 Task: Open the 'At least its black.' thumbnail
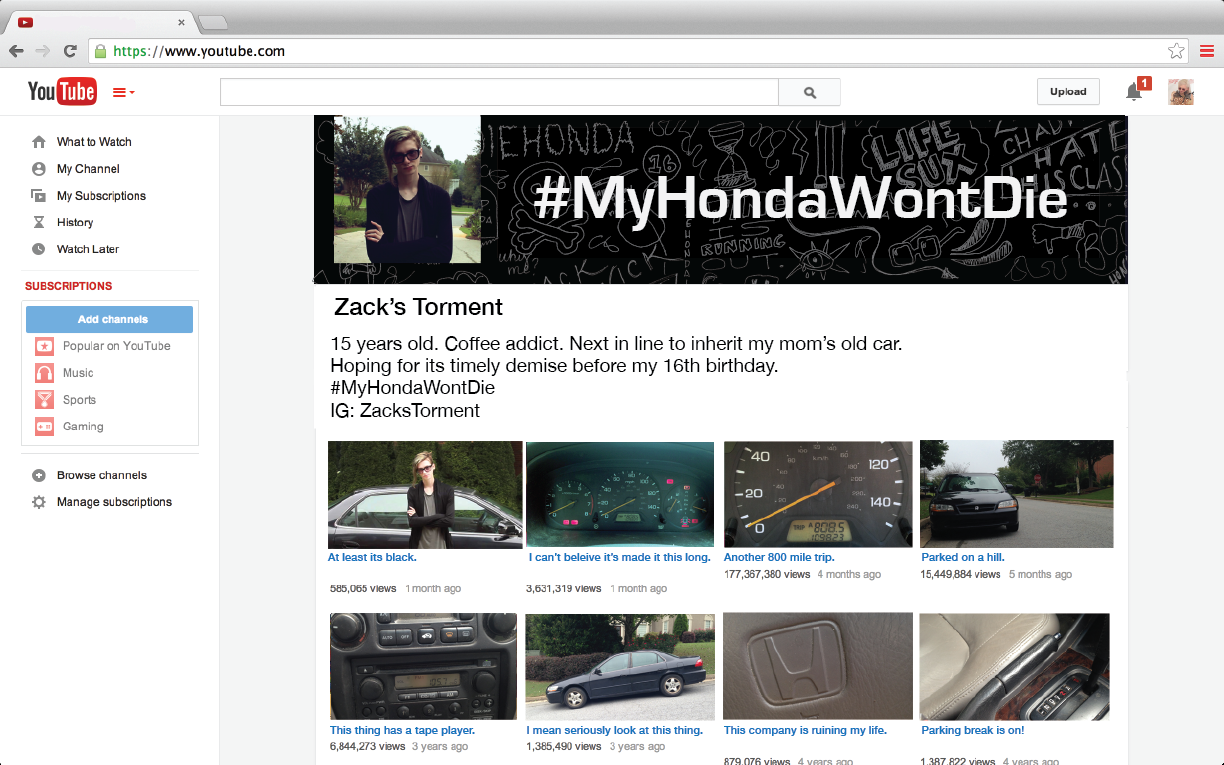coord(425,495)
